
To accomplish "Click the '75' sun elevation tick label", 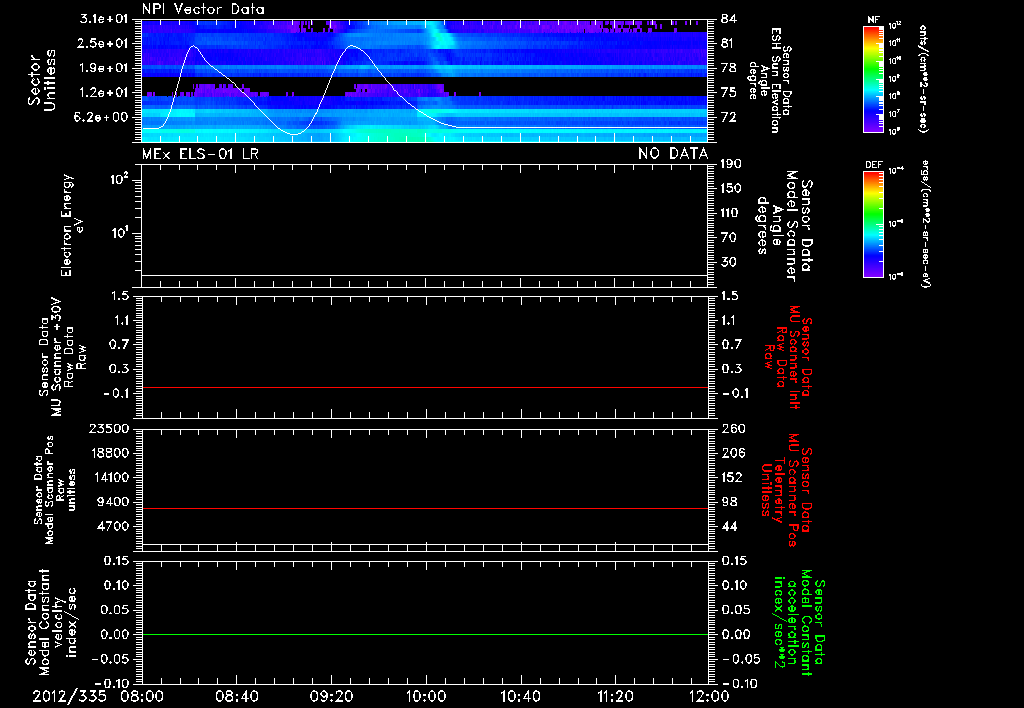I will tap(728, 93).
